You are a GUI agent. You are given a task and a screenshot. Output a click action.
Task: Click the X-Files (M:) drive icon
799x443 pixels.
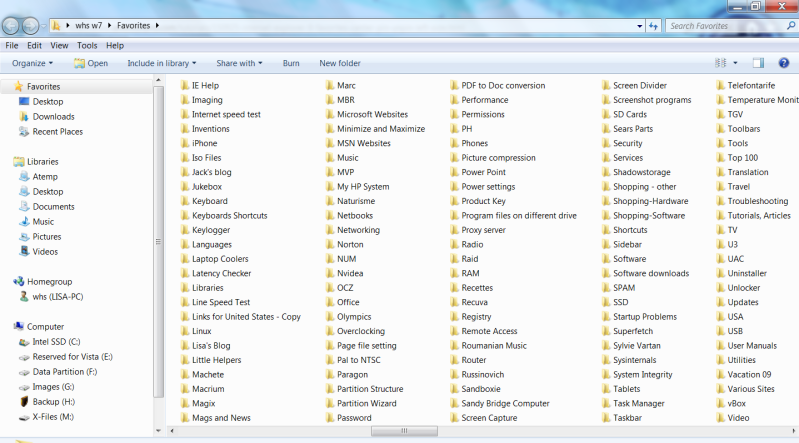(24, 417)
